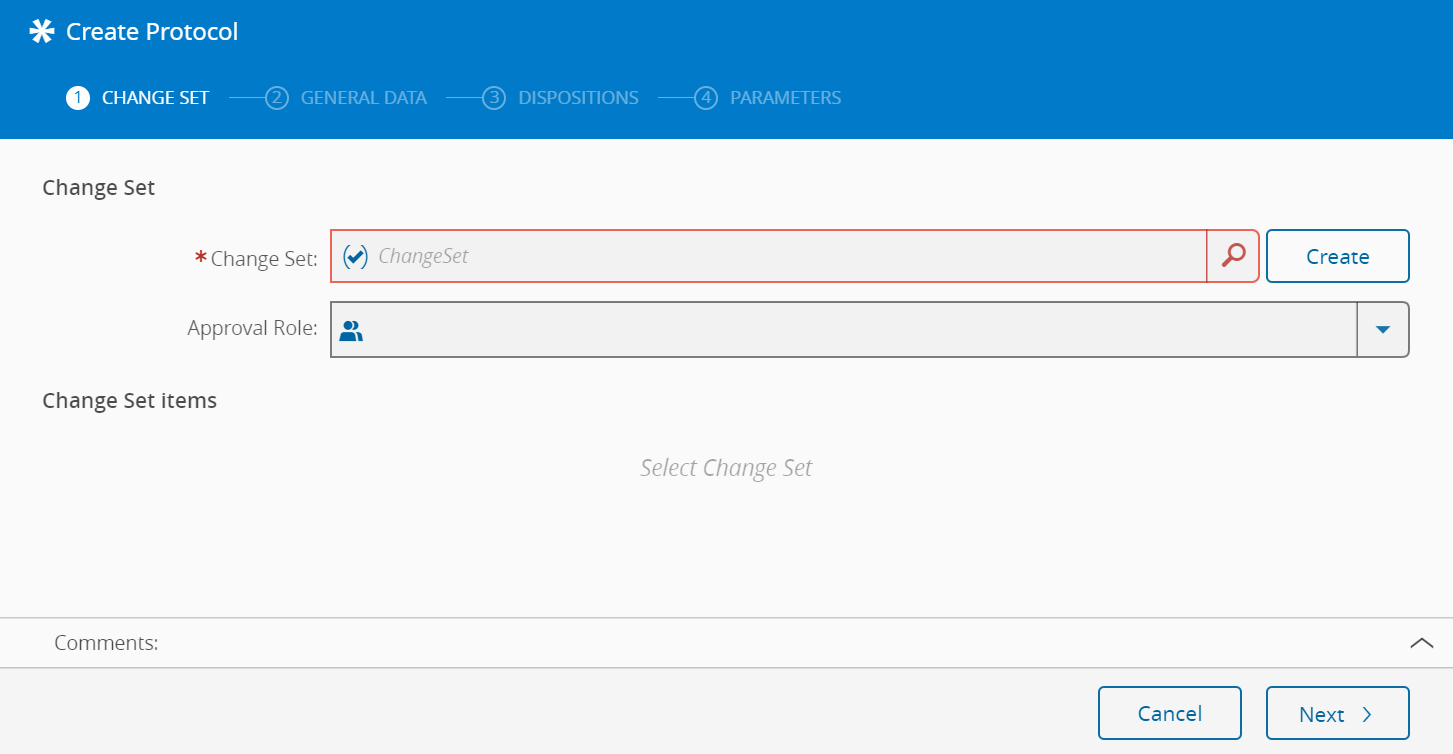This screenshot has width=1453, height=754.
Task: Switch to the DISPOSITIONS step
Action: click(578, 98)
